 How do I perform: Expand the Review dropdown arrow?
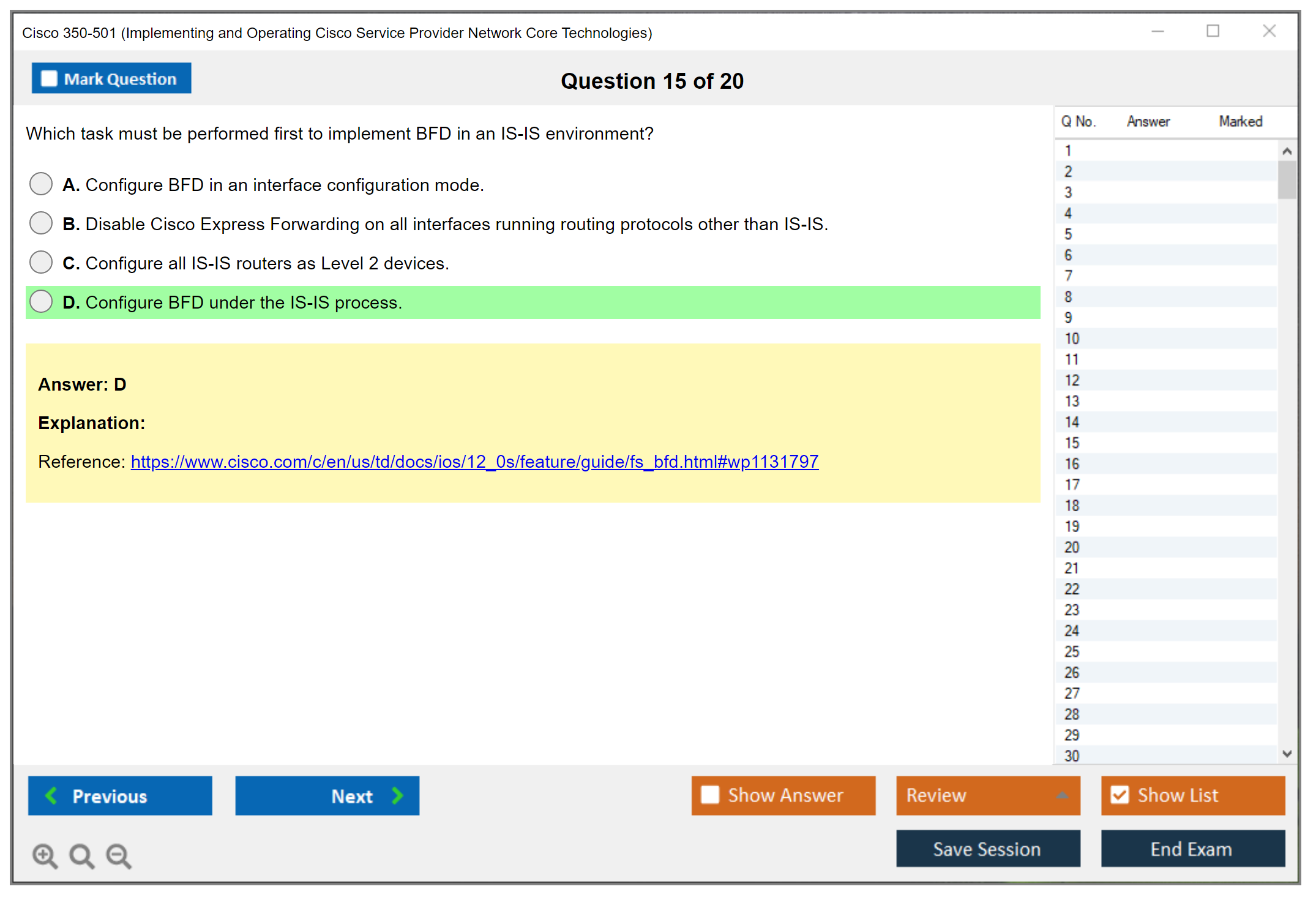coord(1062,795)
